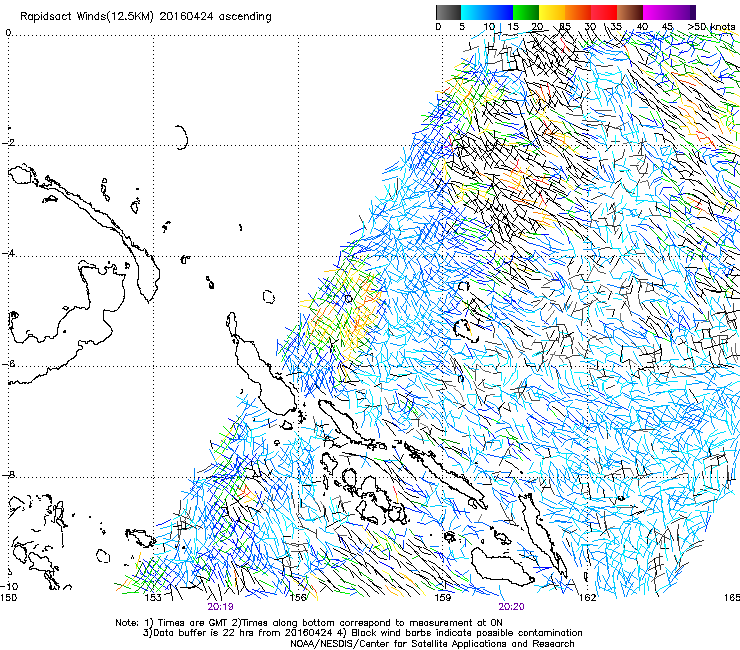Image resolution: width=740 pixels, height=650 pixels.
Task: Click the note 'Times are GMT'
Action: 191,623
